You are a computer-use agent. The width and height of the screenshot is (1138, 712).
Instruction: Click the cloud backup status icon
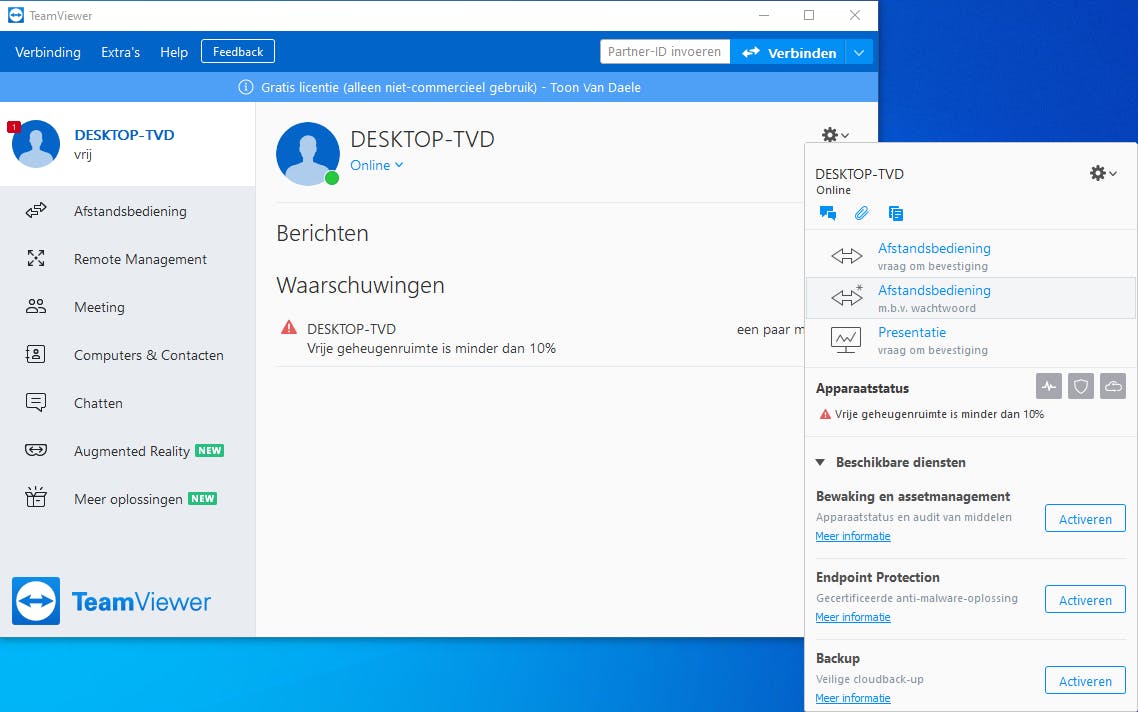click(x=1113, y=386)
